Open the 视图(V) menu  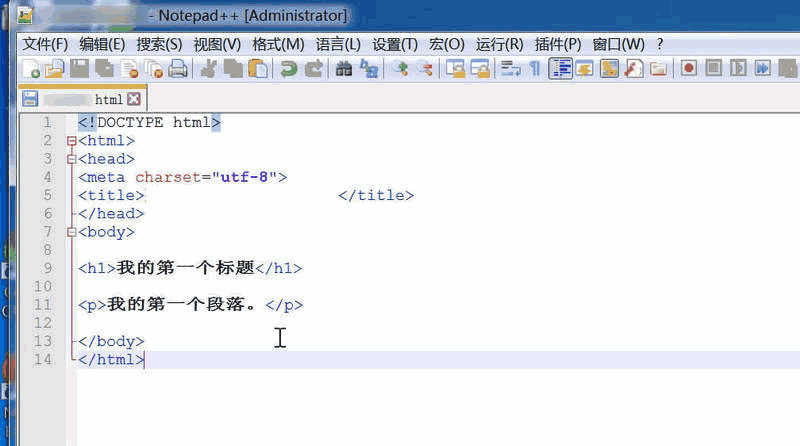(x=217, y=44)
